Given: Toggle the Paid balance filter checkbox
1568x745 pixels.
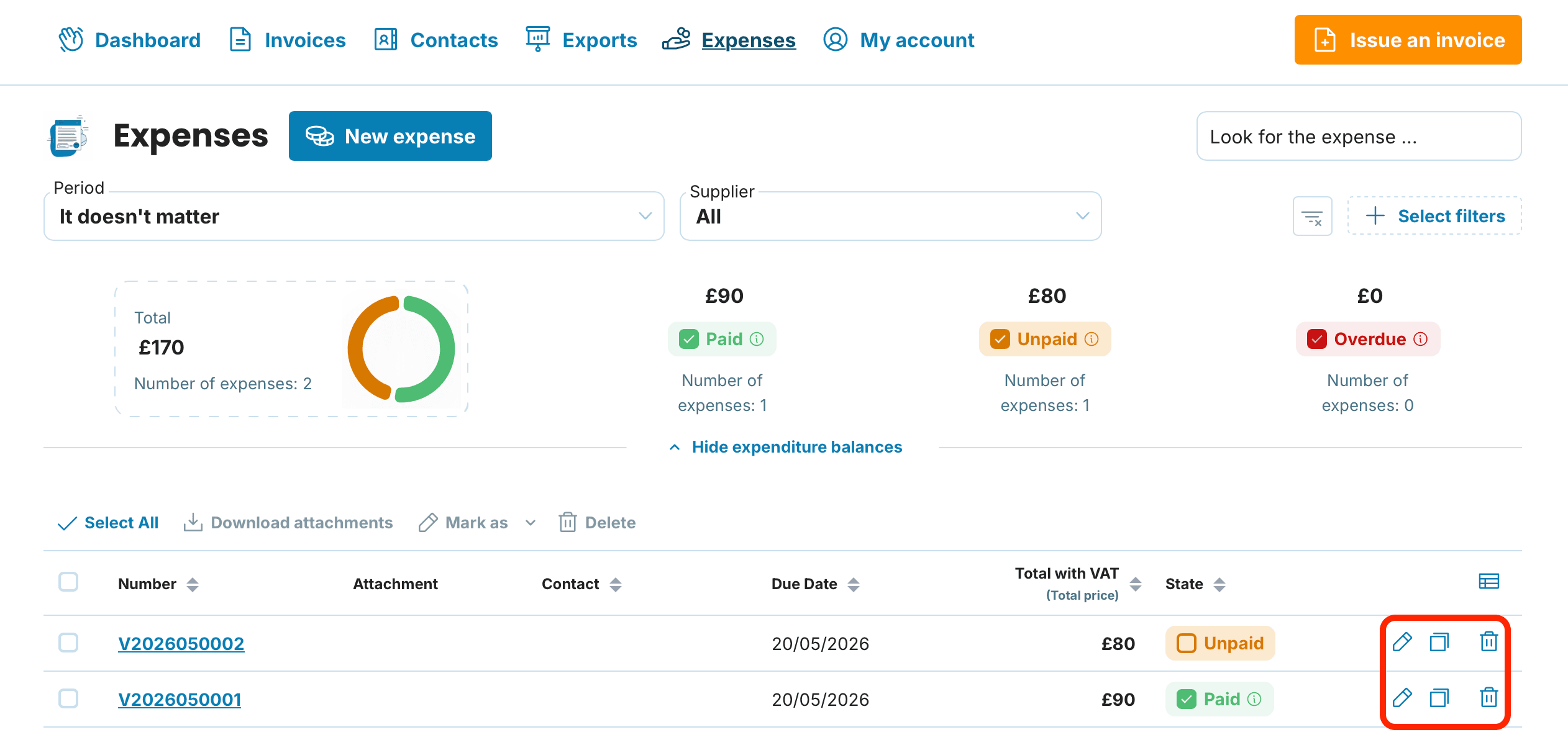Looking at the screenshot, I should (x=689, y=339).
